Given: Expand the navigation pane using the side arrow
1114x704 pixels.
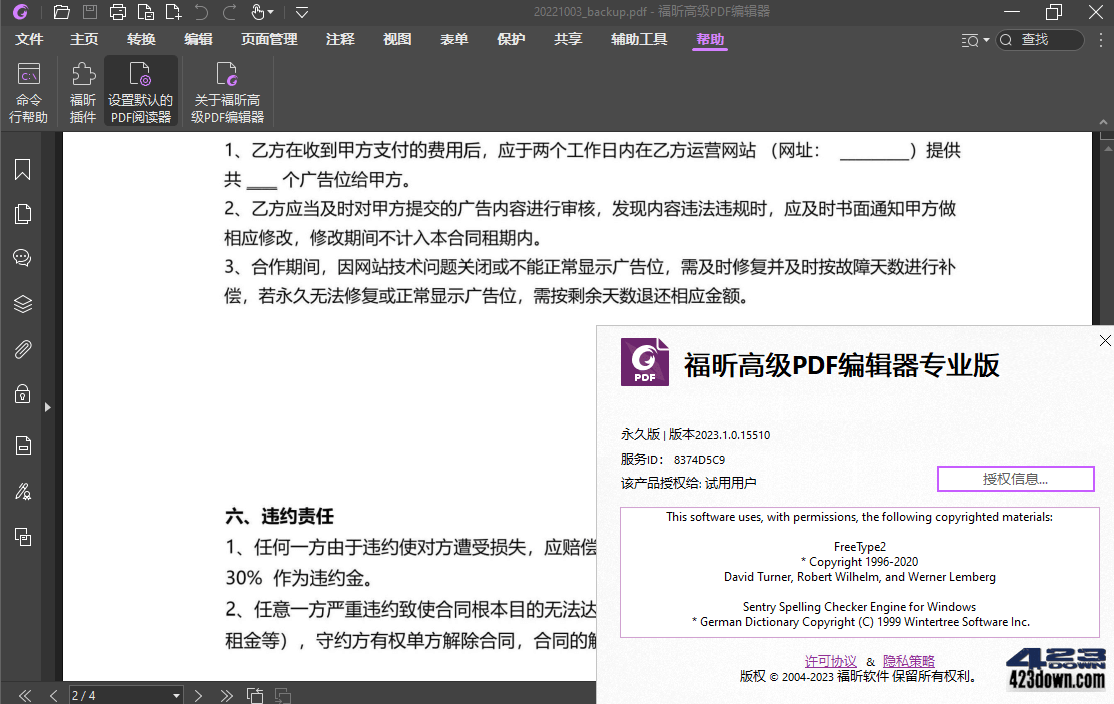Looking at the screenshot, I should pyautogui.click(x=46, y=407).
